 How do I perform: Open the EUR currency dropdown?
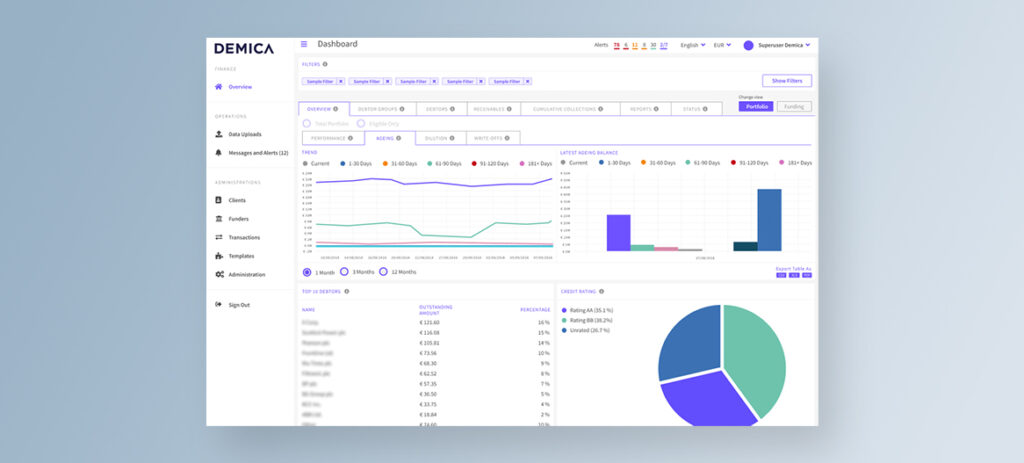pyautogui.click(x=723, y=45)
